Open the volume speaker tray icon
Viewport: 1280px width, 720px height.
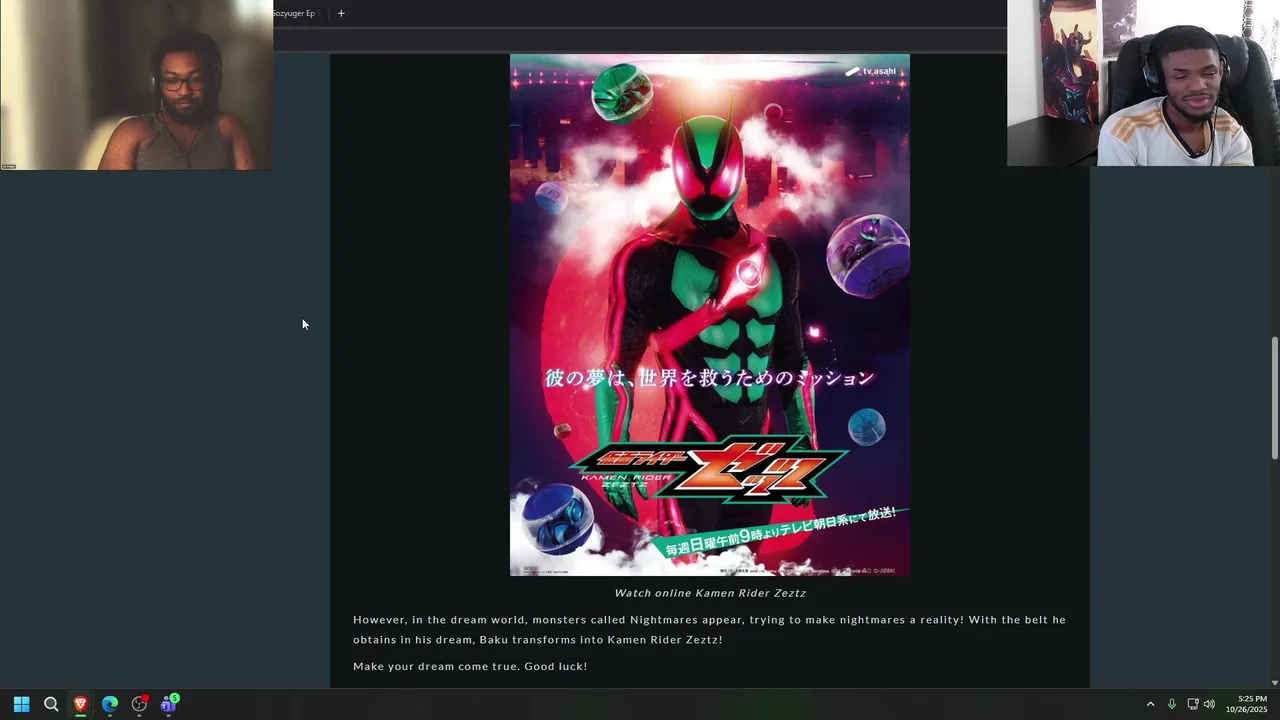point(1209,704)
